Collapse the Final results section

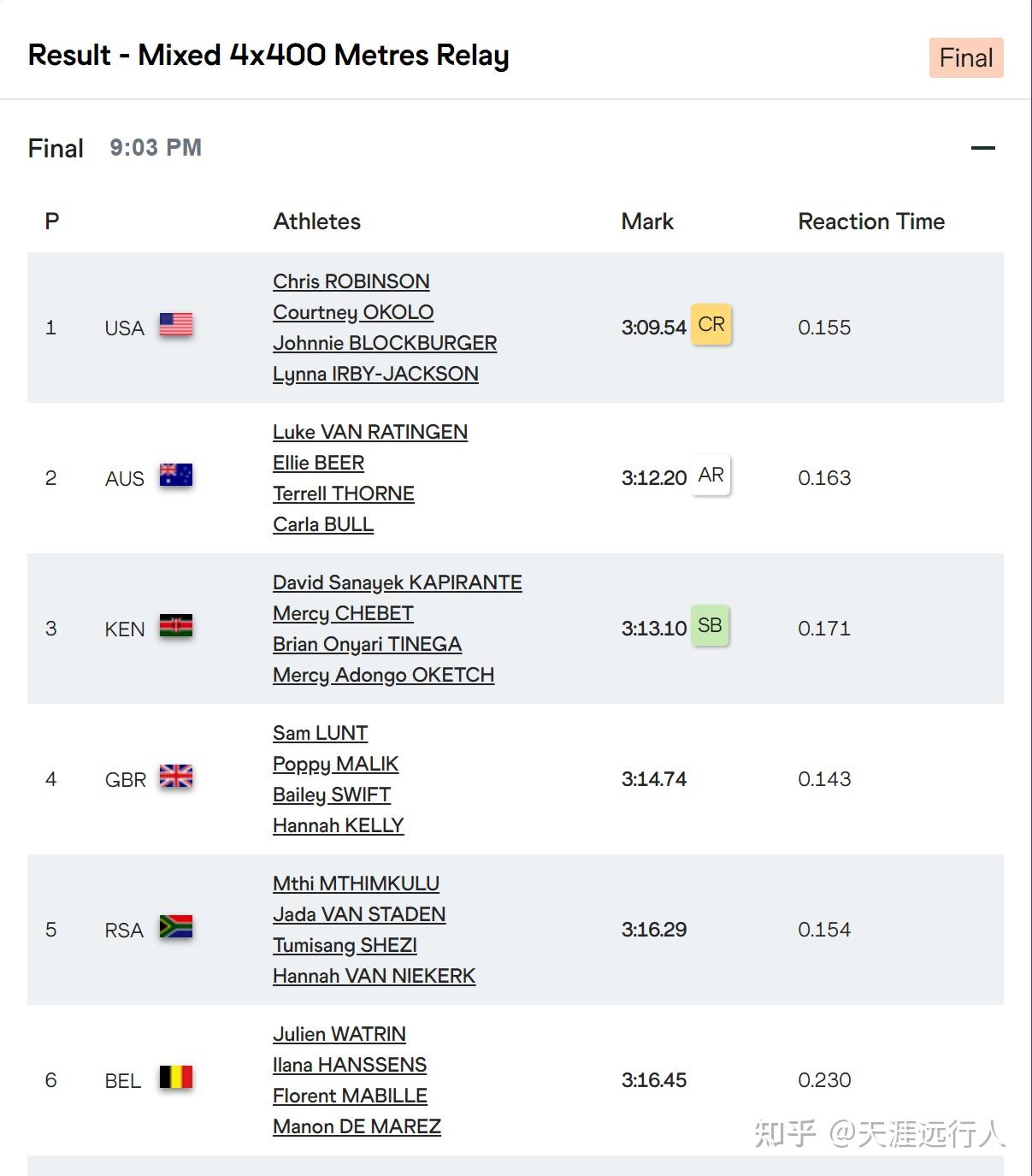click(x=983, y=148)
